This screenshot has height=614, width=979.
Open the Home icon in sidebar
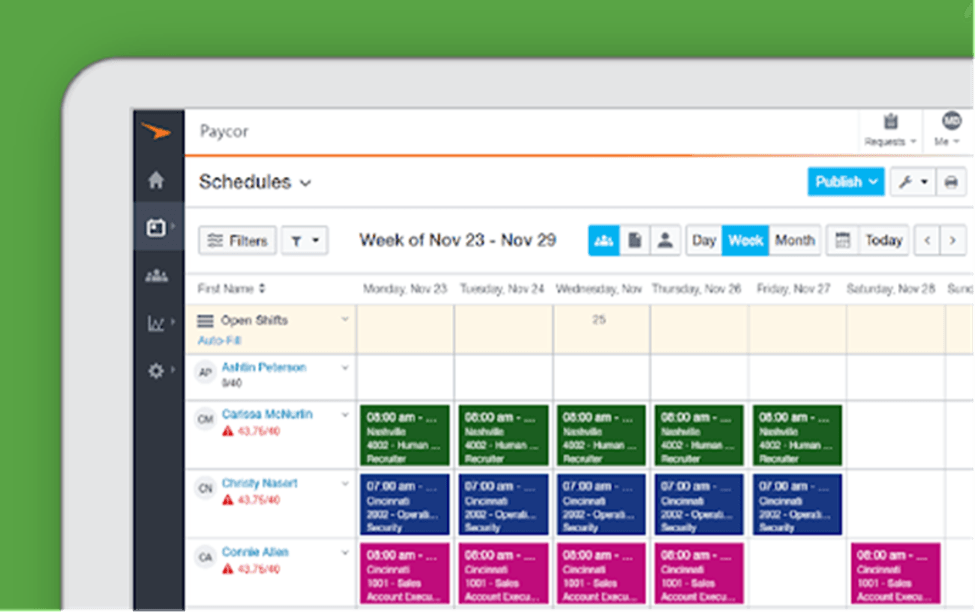pos(156,182)
